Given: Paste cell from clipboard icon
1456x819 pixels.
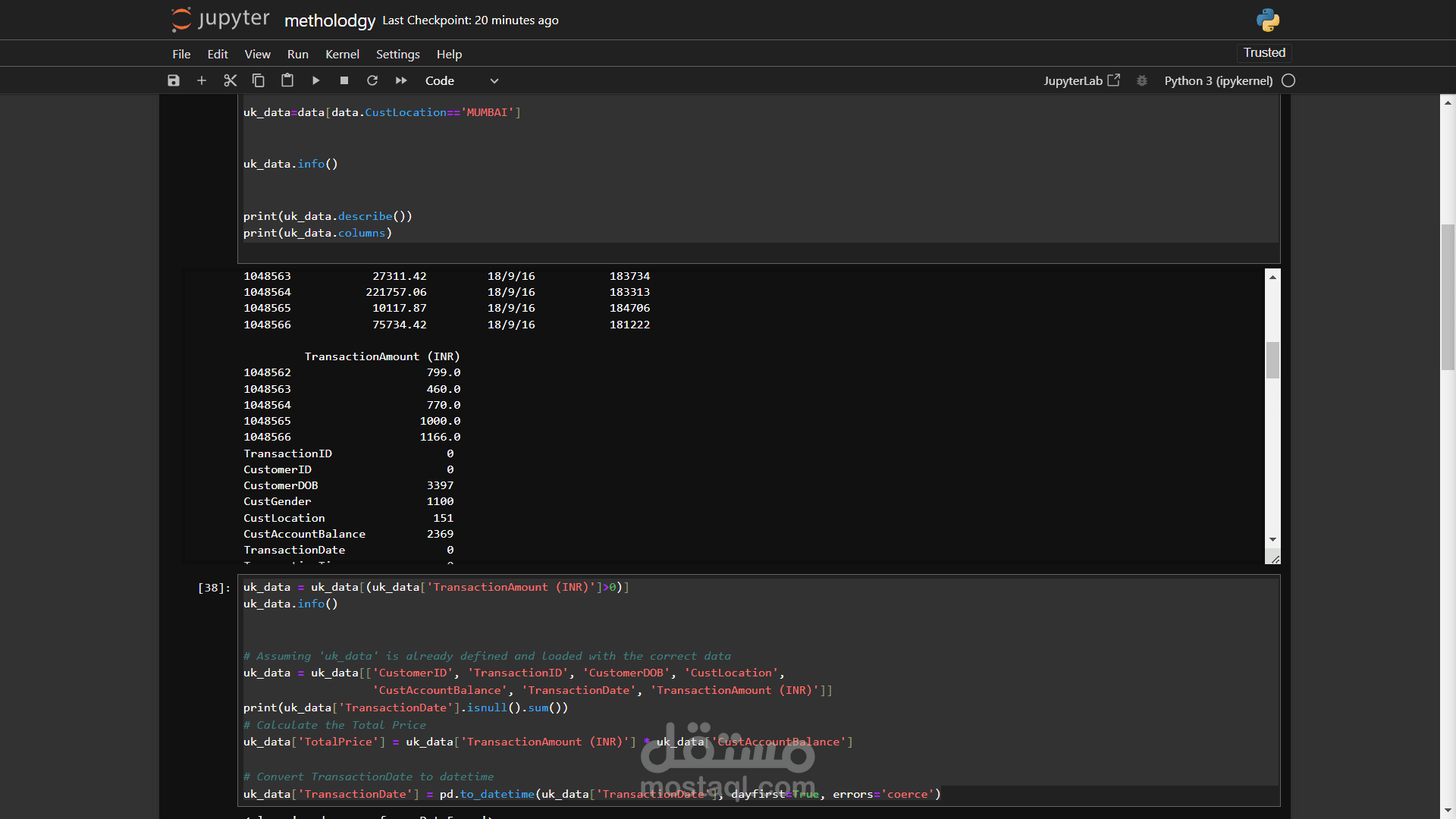Looking at the screenshot, I should point(287,80).
